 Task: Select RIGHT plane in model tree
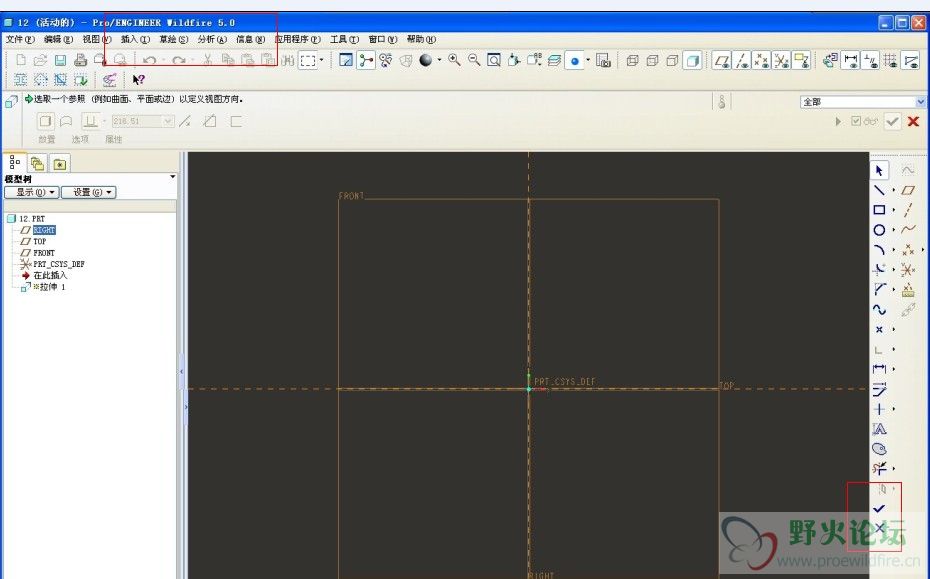pyautogui.click(x=44, y=230)
